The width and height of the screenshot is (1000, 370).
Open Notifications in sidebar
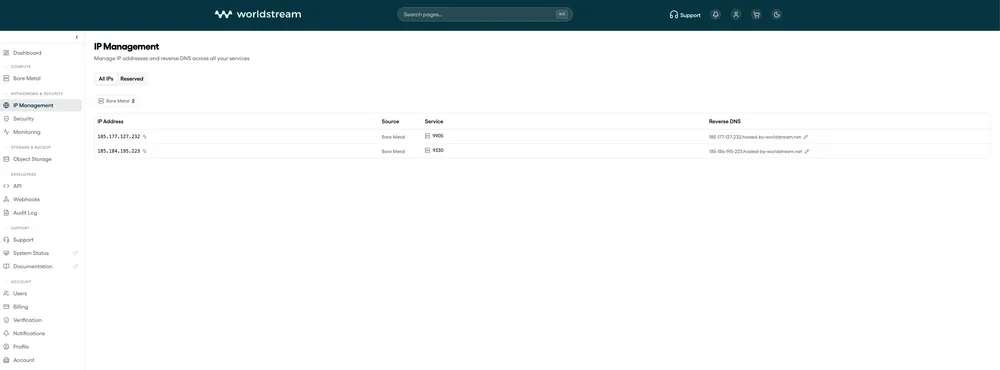[29, 333]
